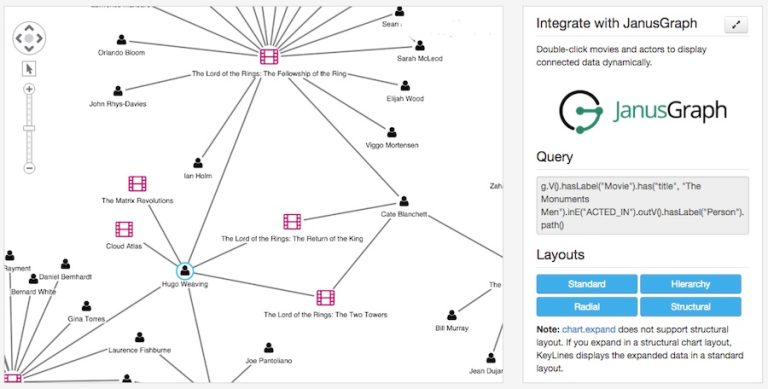The height and width of the screenshot is (389, 768).
Task: Select The Matrix Revolutions movie node
Action: coord(137,184)
